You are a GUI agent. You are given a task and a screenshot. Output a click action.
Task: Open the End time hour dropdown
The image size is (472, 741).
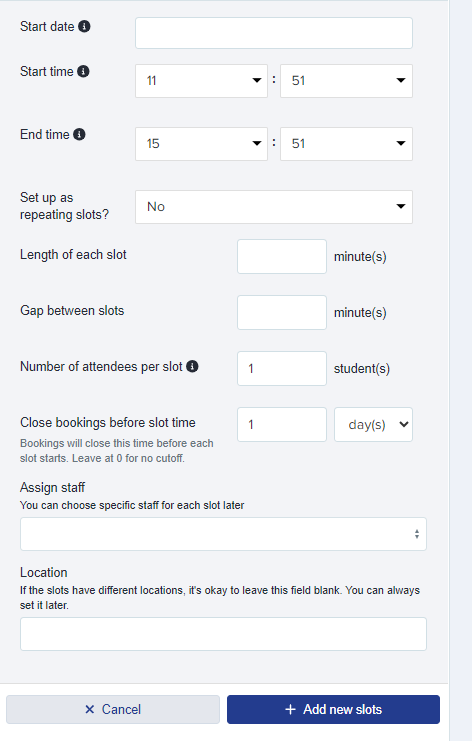point(201,144)
